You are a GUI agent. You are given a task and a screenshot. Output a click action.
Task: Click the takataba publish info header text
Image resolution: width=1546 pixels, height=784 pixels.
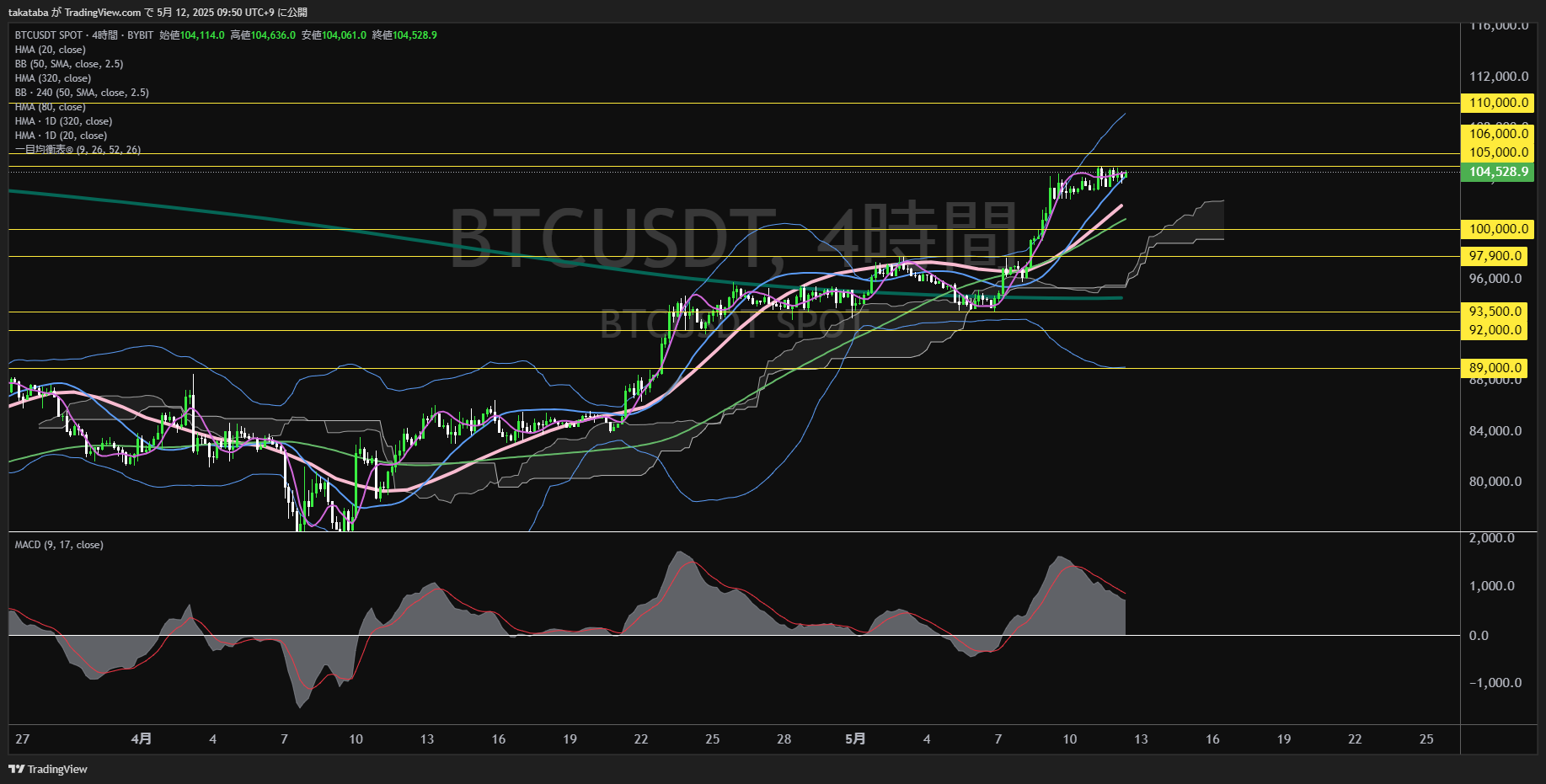tap(158, 13)
